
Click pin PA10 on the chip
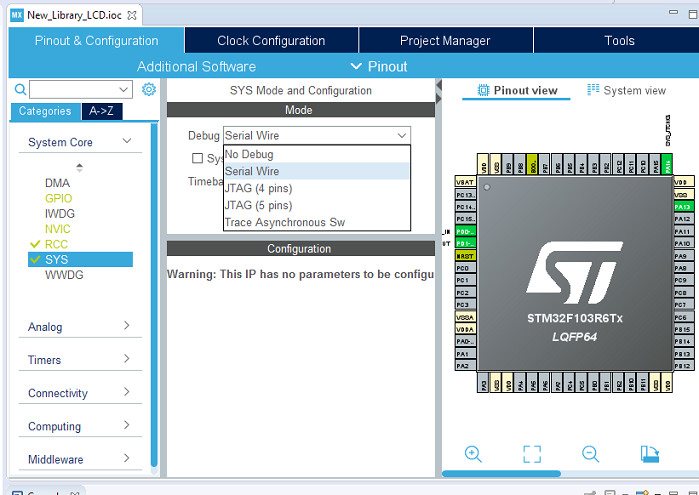(x=683, y=243)
